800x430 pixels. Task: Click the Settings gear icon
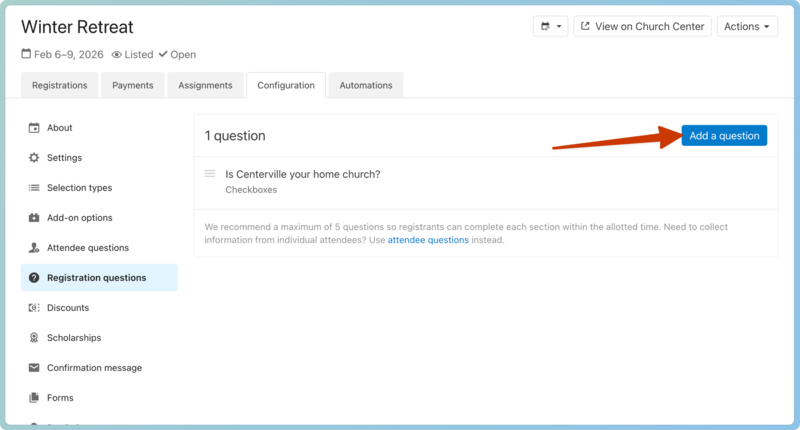pyautogui.click(x=34, y=158)
